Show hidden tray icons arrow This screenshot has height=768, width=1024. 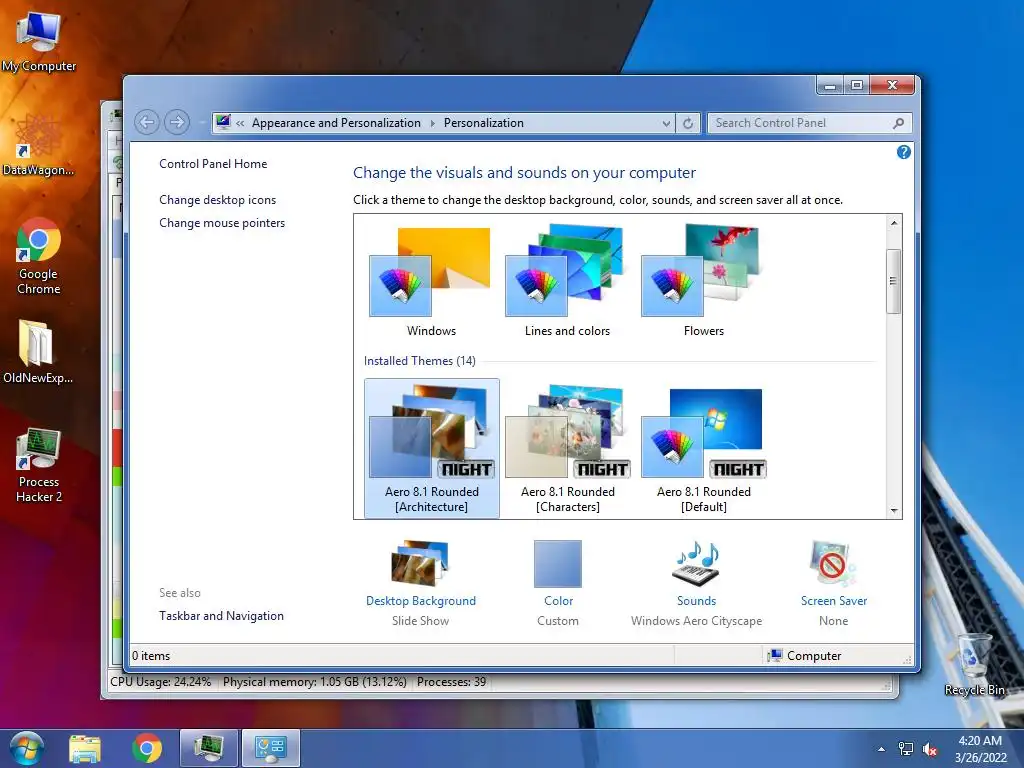(x=882, y=749)
